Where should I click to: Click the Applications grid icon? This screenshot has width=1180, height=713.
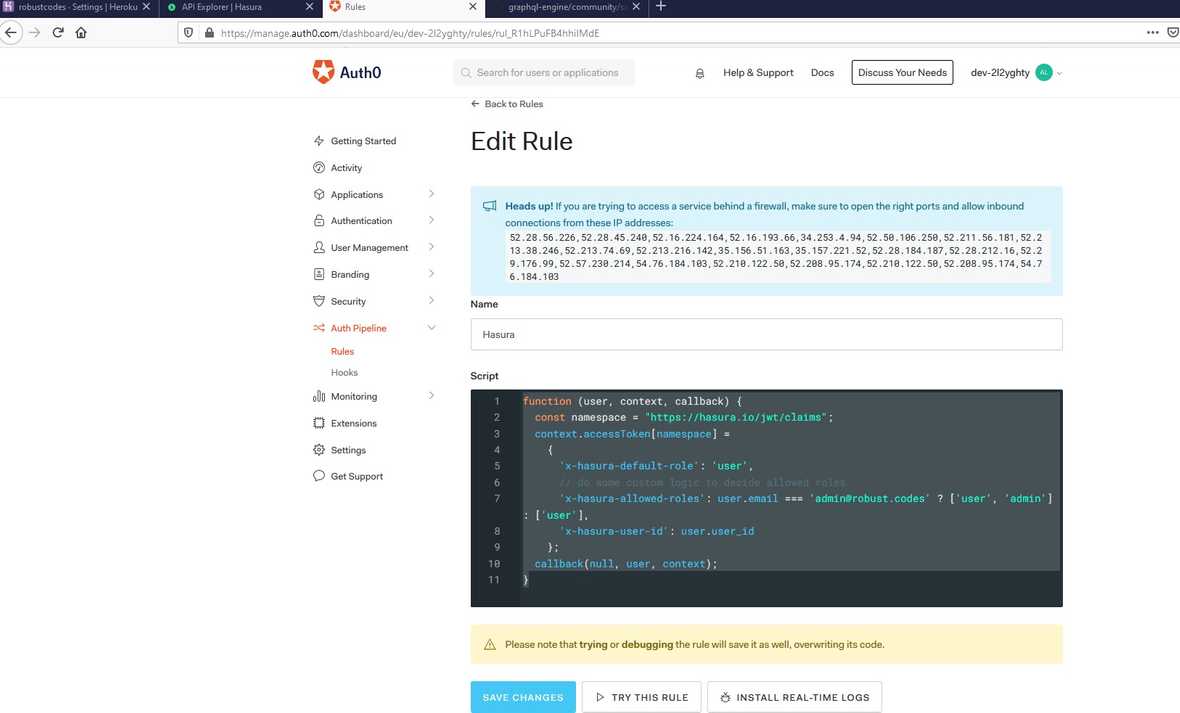(x=318, y=194)
